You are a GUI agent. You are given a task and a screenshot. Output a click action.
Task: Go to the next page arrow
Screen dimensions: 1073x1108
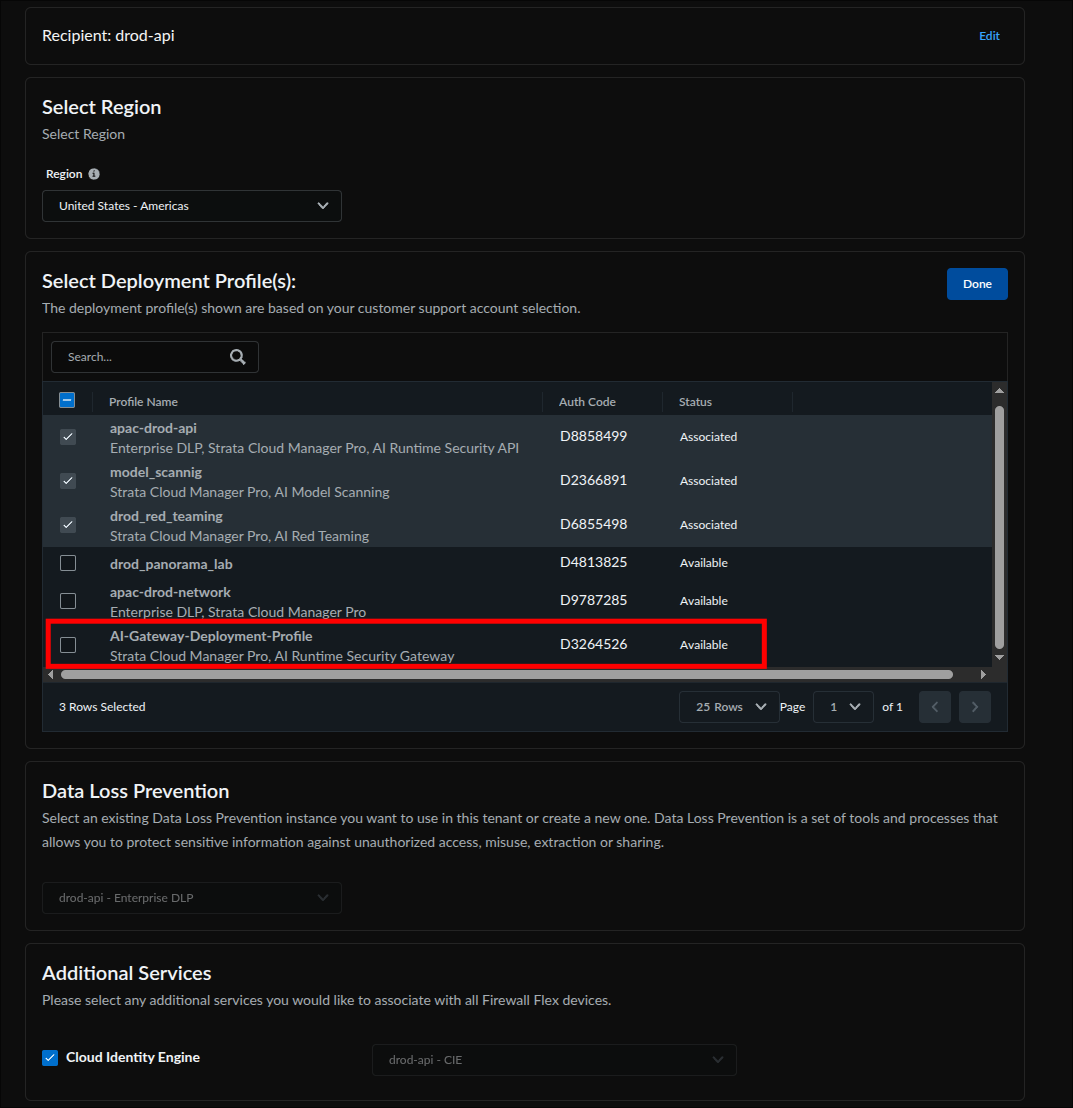pyautogui.click(x=975, y=707)
